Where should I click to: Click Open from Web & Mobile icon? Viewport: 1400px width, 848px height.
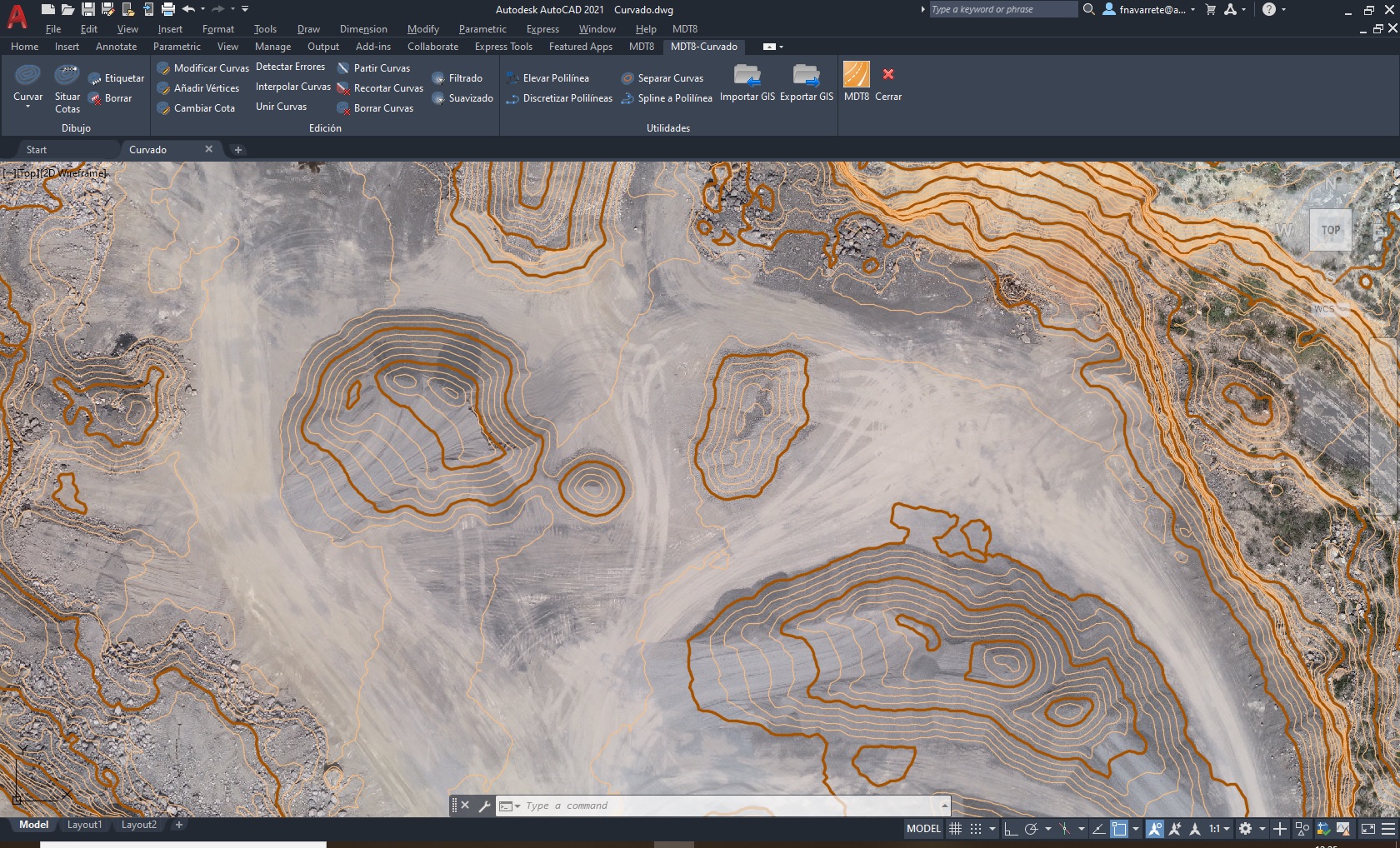(127, 9)
